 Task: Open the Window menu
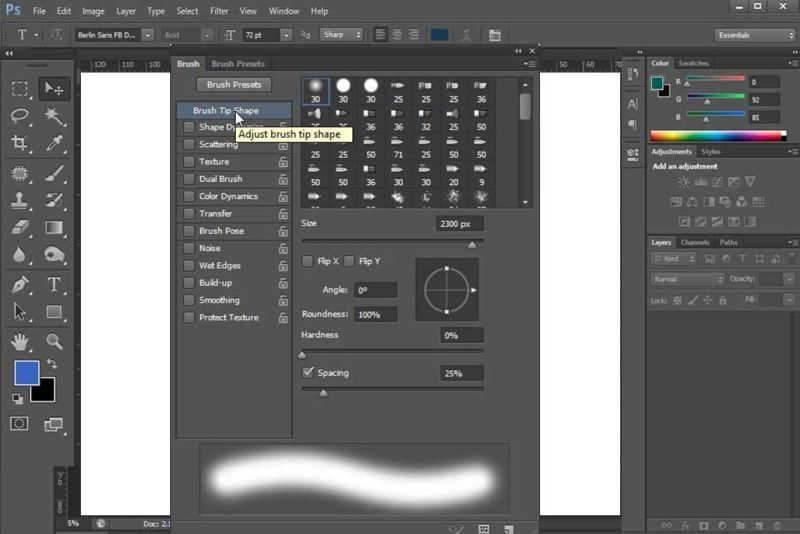pyautogui.click(x=284, y=11)
